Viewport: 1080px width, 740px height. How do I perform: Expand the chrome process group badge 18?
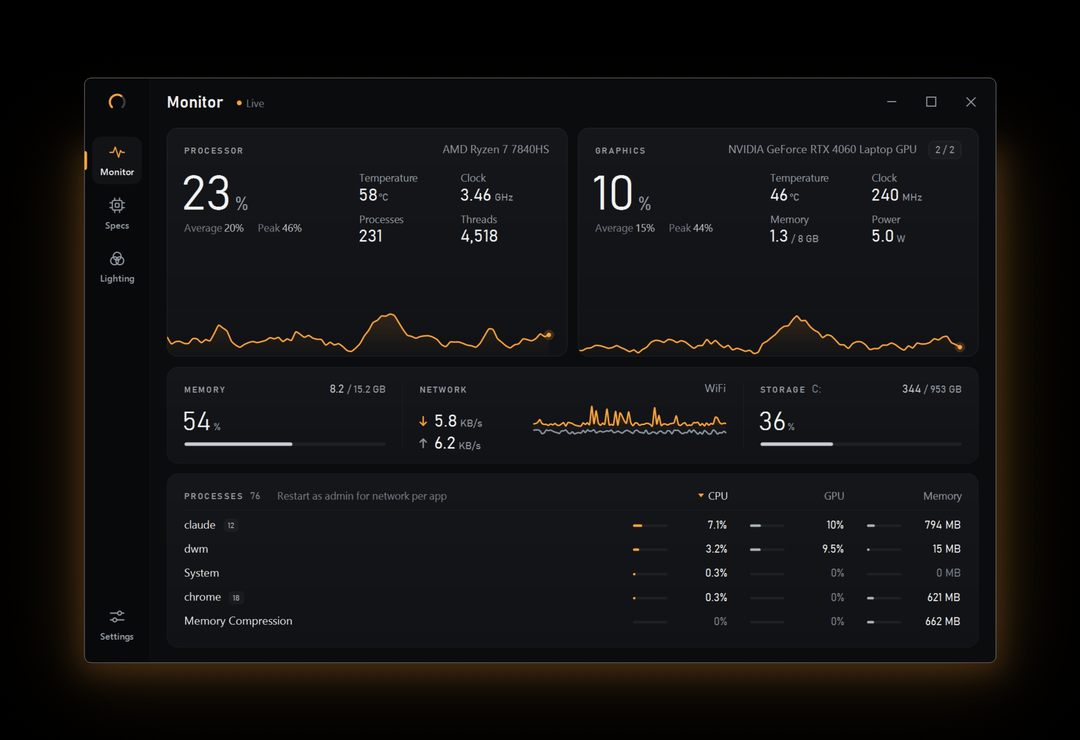tap(236, 597)
